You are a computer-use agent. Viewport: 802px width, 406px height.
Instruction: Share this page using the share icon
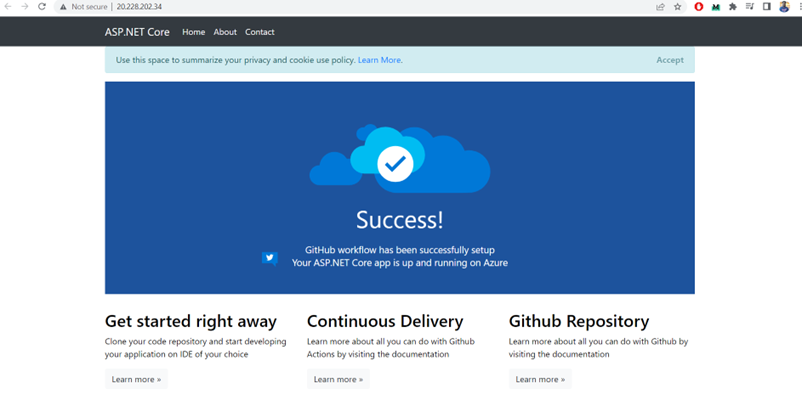pos(660,6)
